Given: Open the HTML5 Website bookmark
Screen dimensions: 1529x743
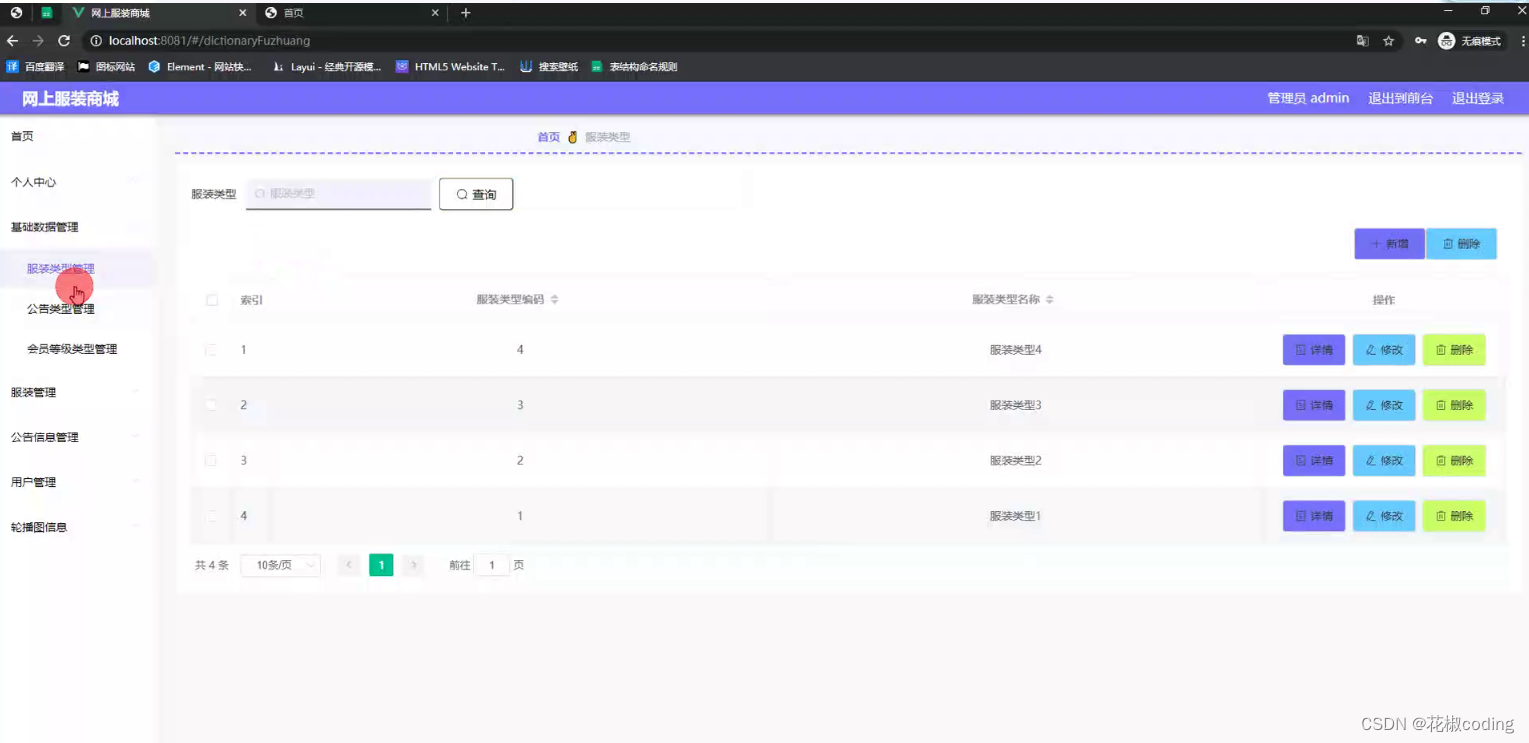Looking at the screenshot, I should tap(451, 67).
